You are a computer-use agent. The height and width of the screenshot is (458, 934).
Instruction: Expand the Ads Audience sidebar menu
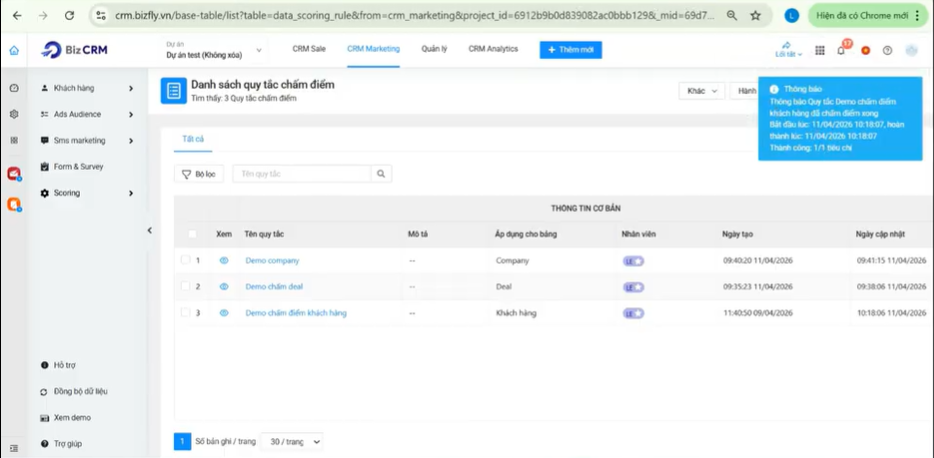coord(87,114)
